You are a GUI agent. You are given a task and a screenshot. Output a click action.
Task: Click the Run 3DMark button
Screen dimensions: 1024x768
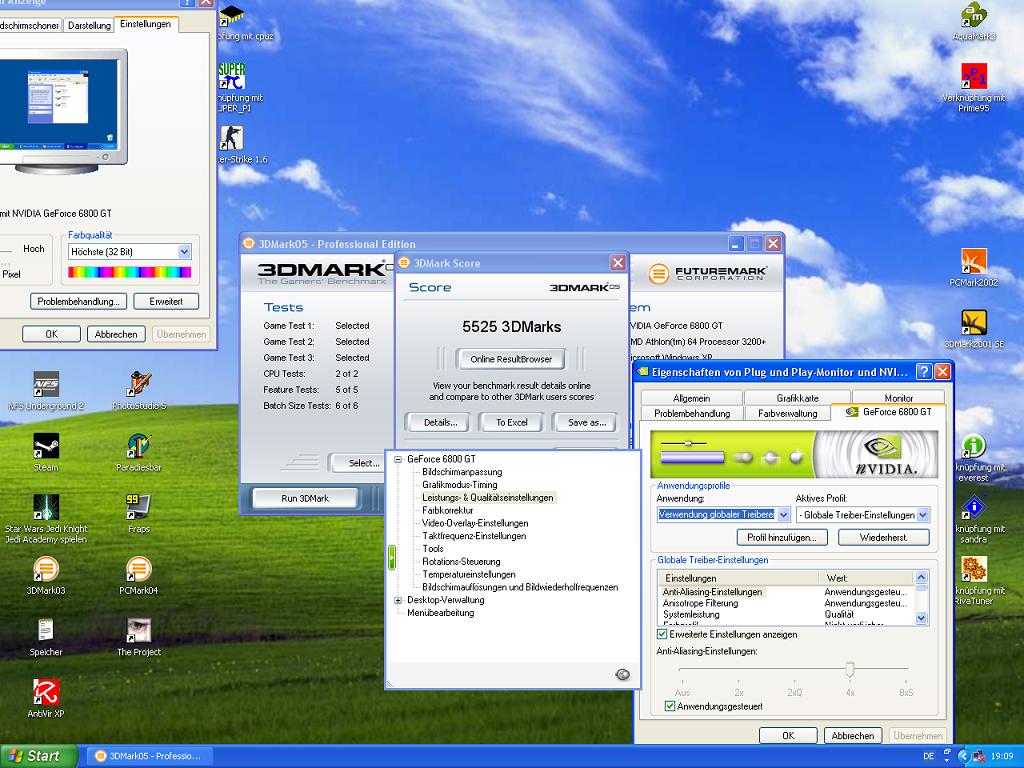tap(305, 498)
